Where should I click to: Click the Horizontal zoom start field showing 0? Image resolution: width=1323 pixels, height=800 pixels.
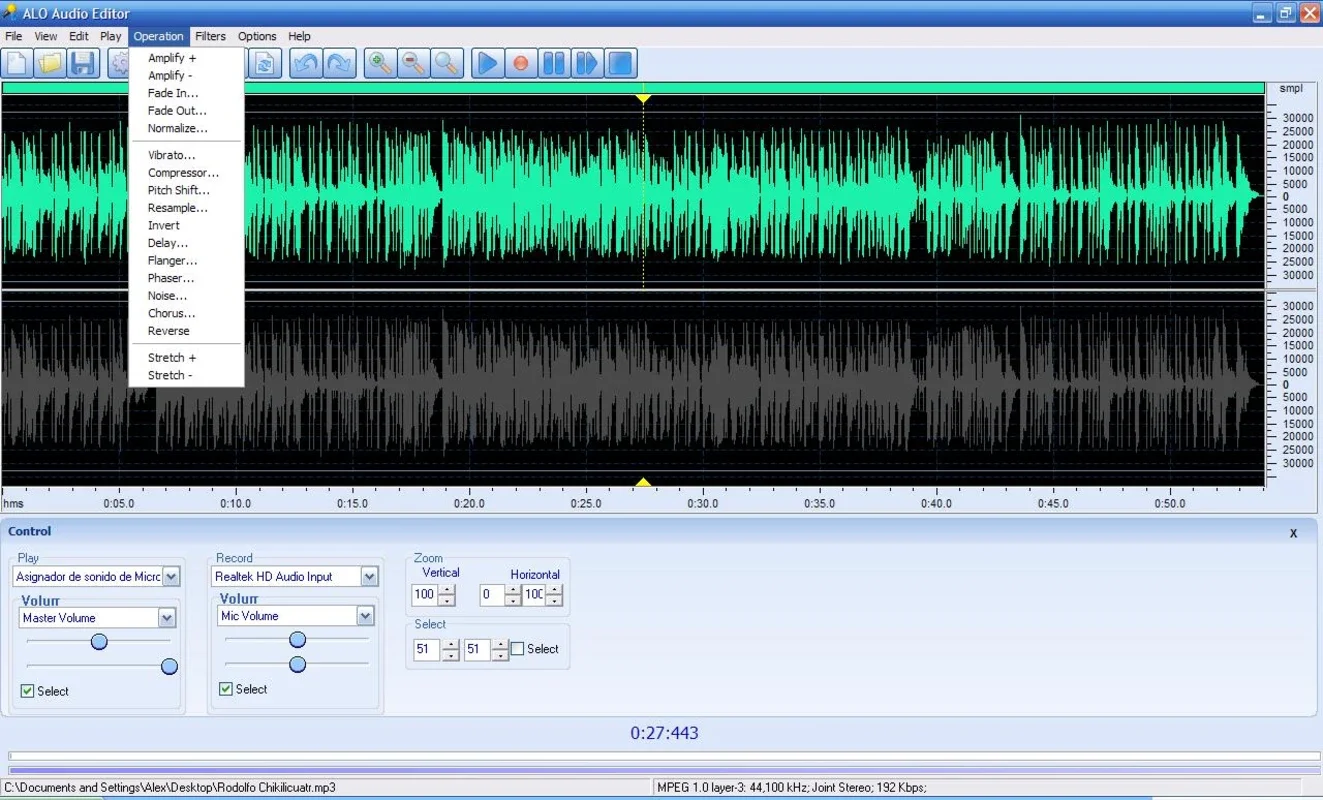[x=492, y=595]
